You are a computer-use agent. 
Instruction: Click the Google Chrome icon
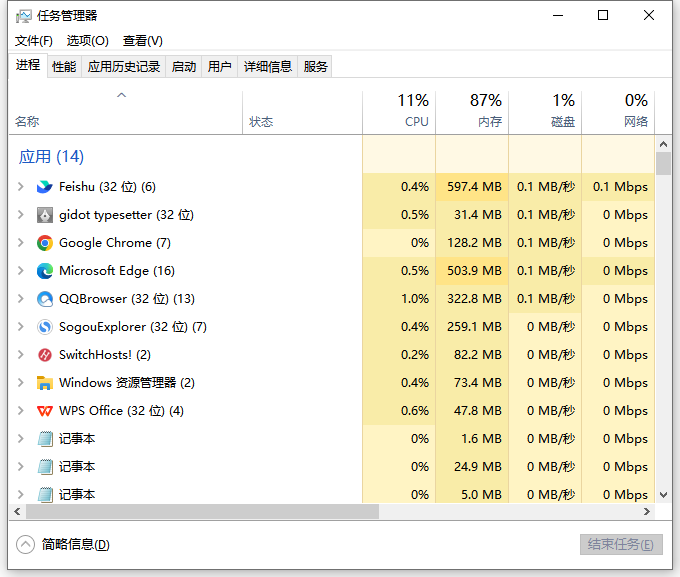[x=45, y=243]
